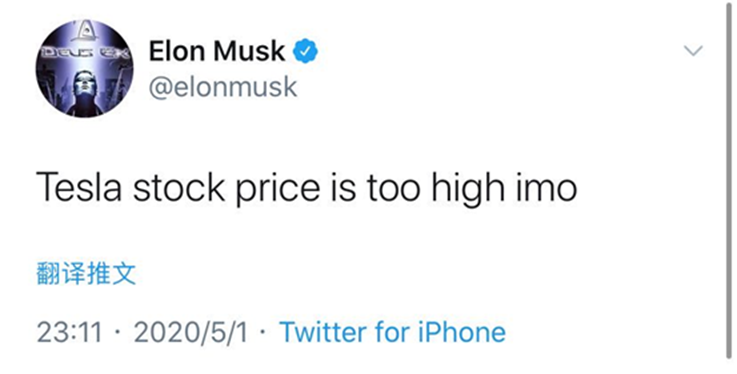737x374 pixels.
Task: Click the word "Tesla" in the tweet
Action: [79, 187]
